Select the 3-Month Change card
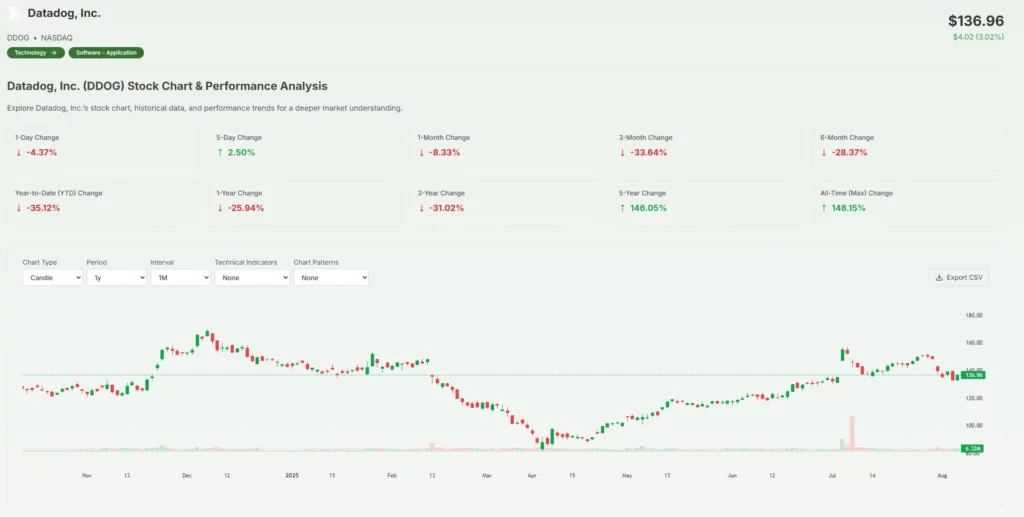 [x=709, y=146]
